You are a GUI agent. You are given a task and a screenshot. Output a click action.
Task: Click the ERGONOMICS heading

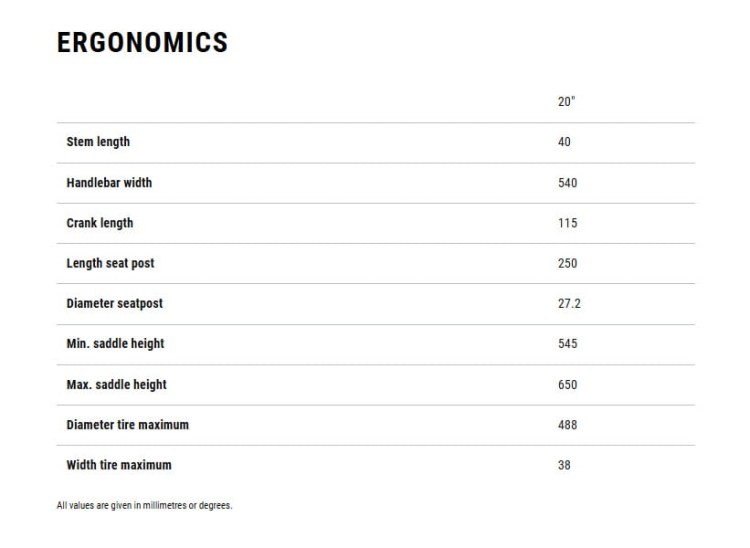point(142,43)
